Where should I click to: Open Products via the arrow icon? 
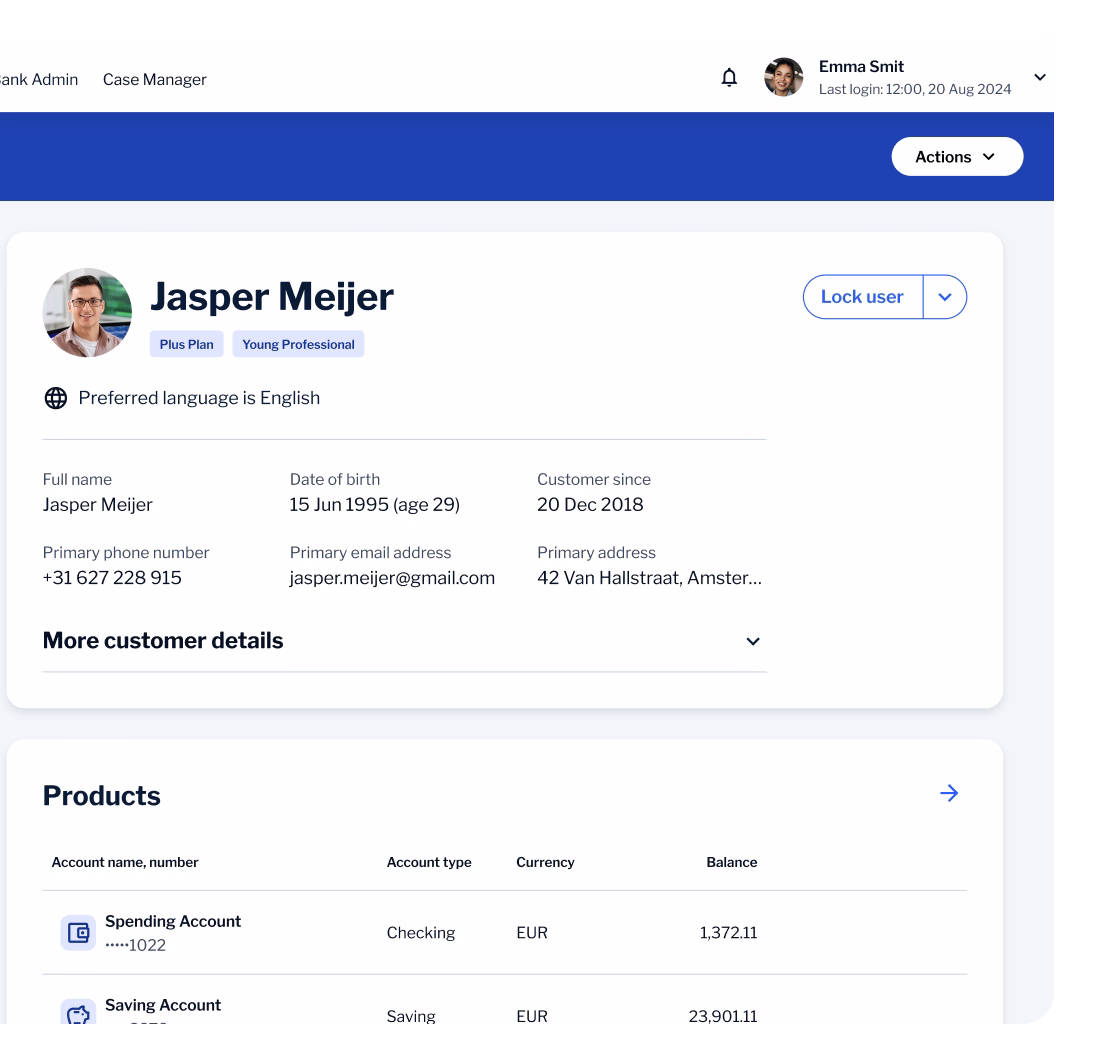[948, 793]
